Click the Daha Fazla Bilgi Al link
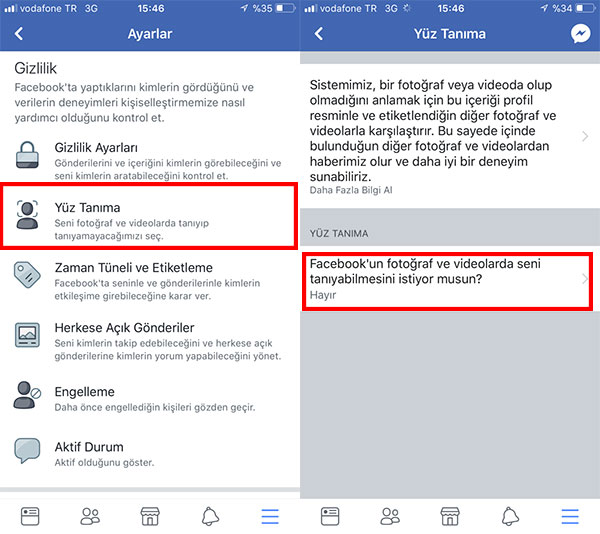 (351, 190)
